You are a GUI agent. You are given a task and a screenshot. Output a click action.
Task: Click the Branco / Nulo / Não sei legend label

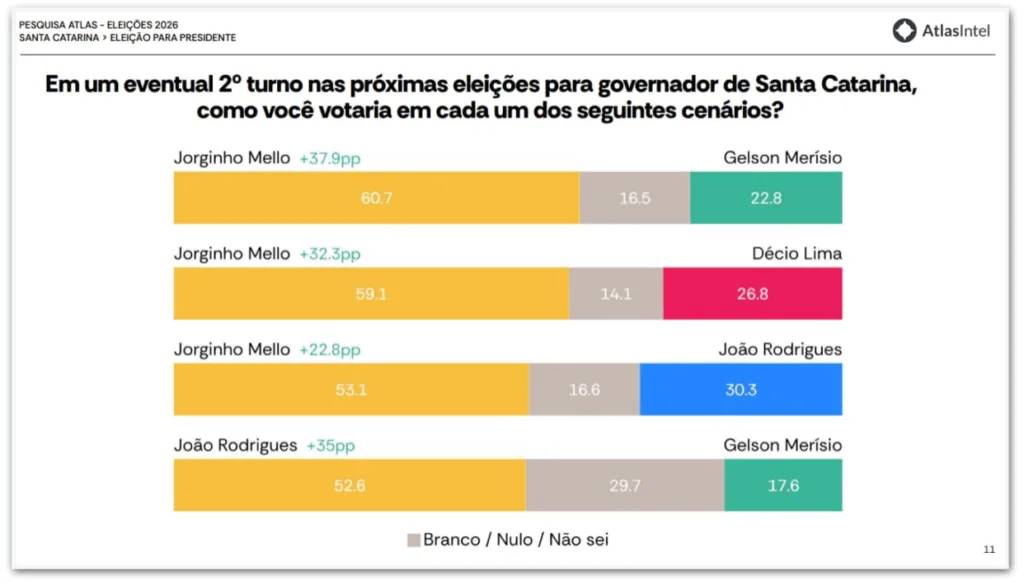click(x=515, y=540)
